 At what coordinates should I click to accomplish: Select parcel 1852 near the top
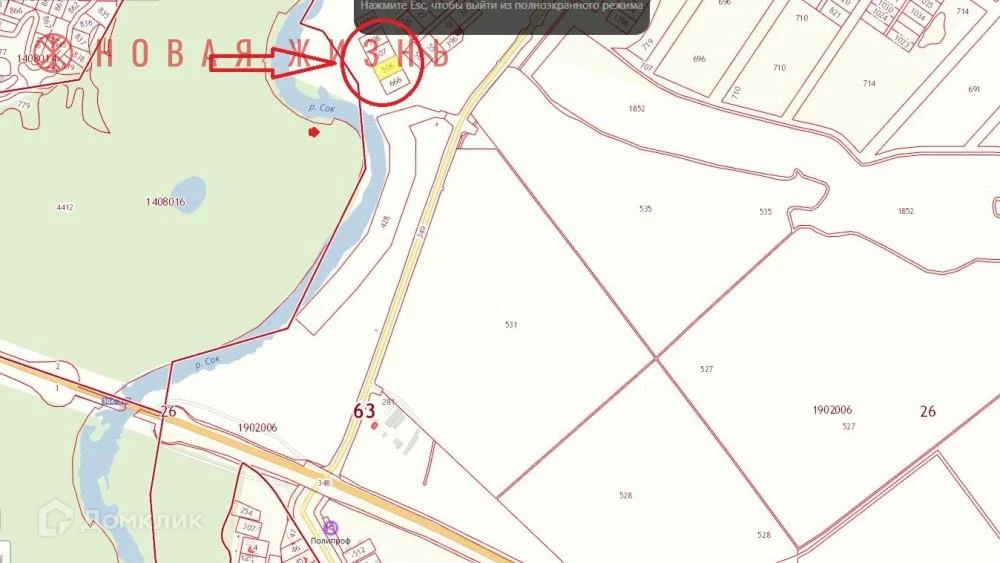[636, 108]
